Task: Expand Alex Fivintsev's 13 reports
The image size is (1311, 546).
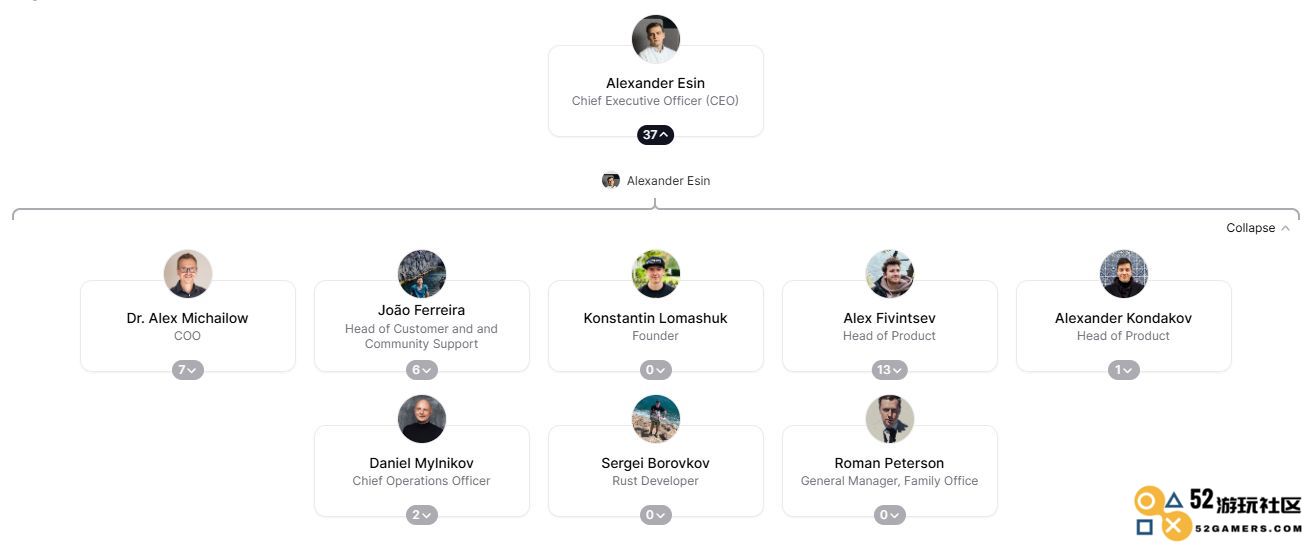Action: pos(890,370)
